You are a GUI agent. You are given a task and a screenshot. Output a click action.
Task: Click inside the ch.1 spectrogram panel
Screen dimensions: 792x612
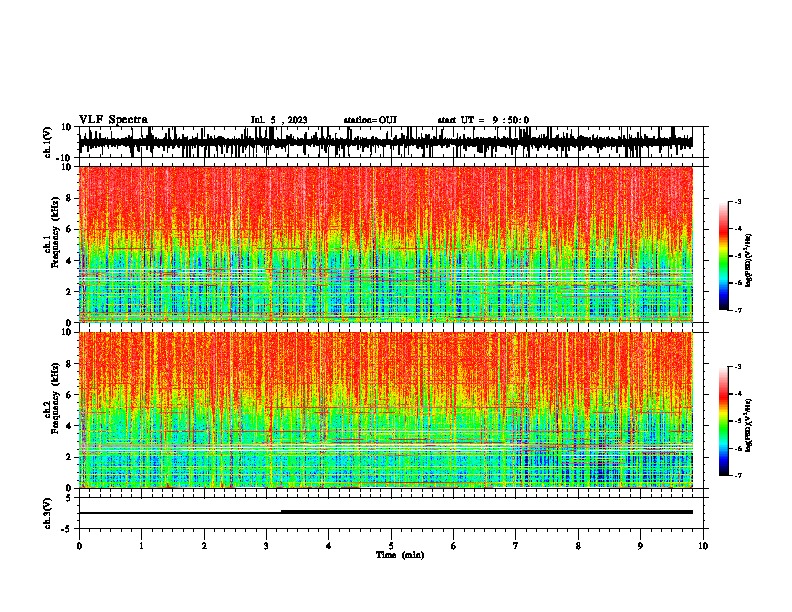point(386,244)
